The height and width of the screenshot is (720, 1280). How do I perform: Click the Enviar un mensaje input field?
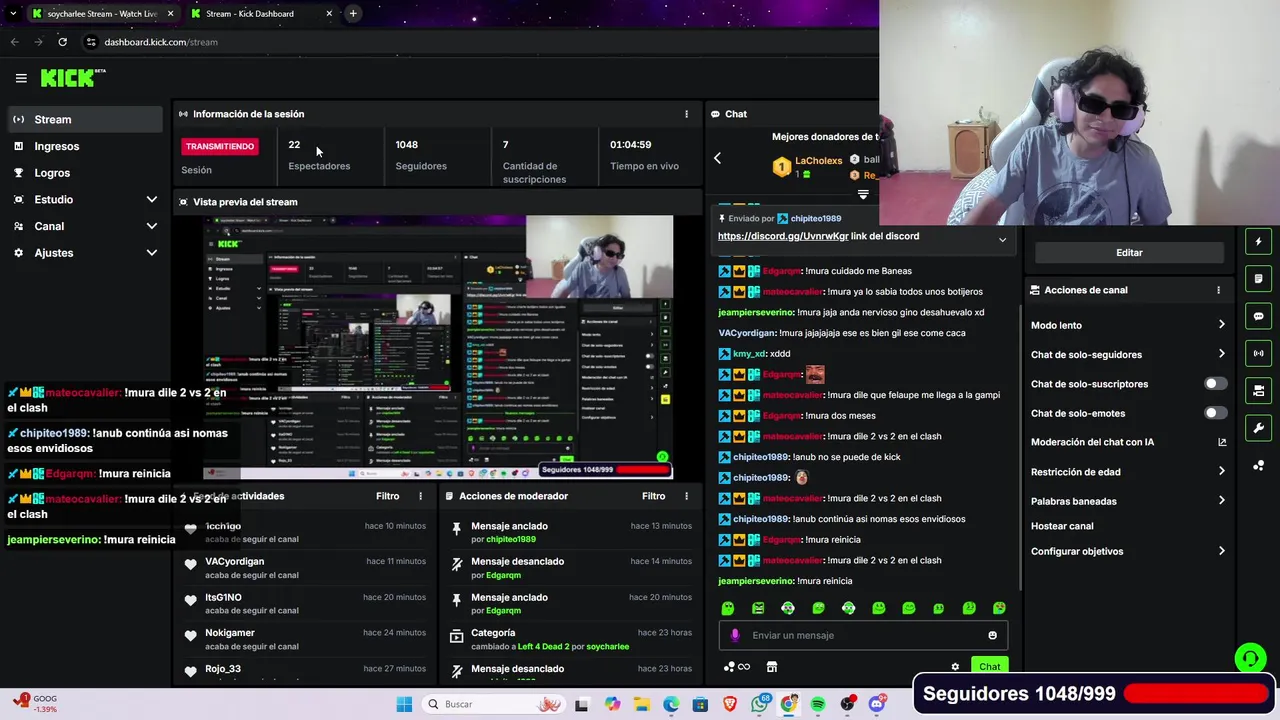[x=863, y=635]
